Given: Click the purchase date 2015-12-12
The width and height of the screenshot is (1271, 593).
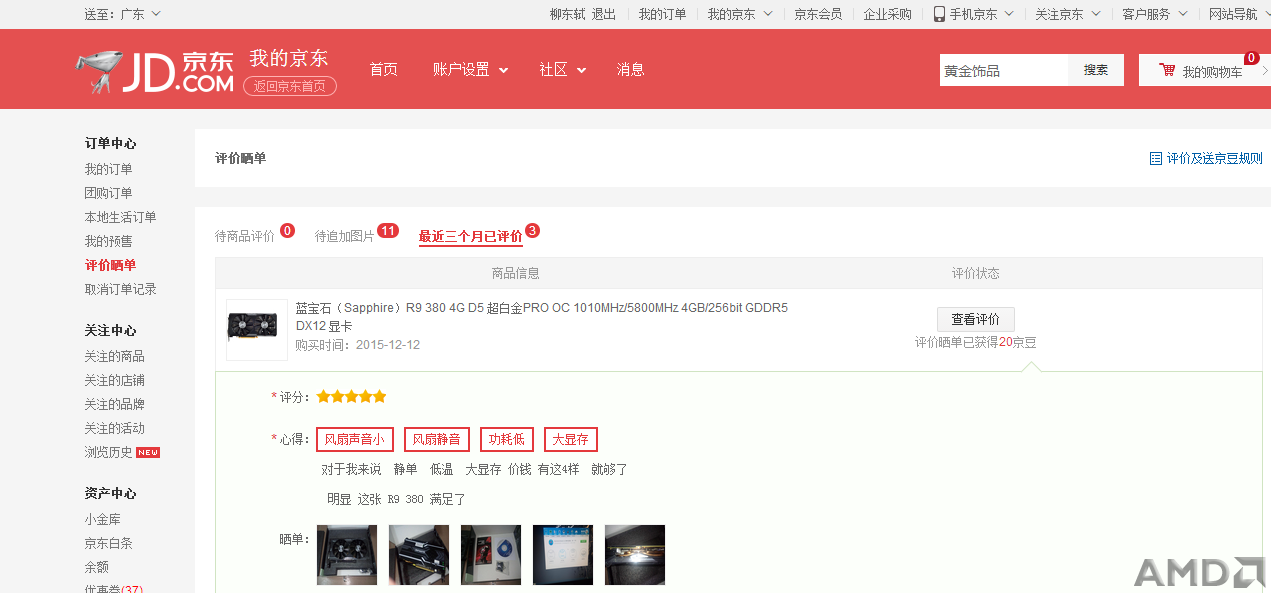Looking at the screenshot, I should (388, 345).
